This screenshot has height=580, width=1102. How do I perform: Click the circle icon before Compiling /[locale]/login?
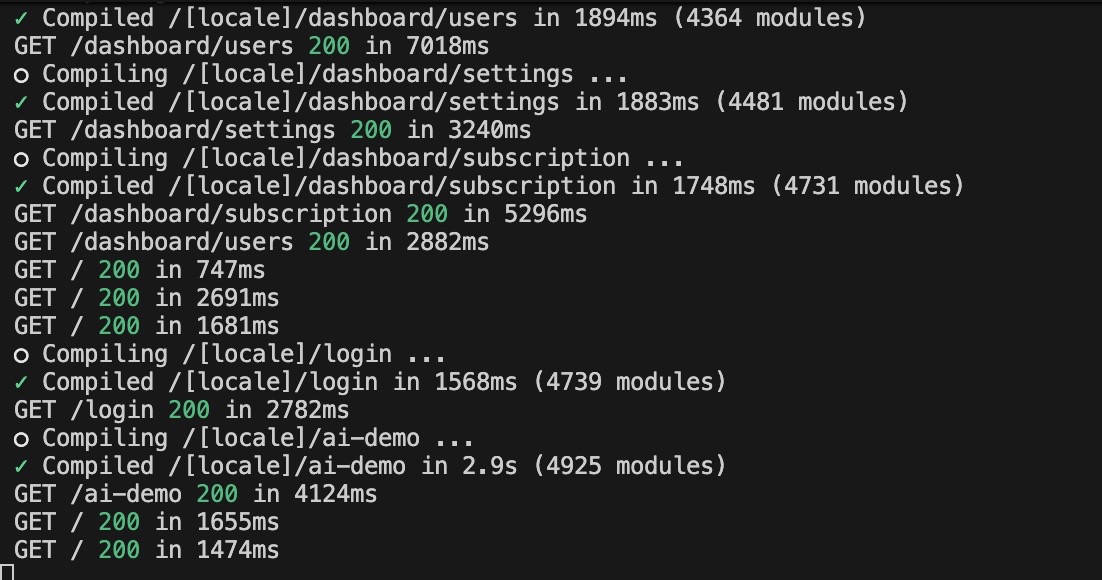[21, 355]
